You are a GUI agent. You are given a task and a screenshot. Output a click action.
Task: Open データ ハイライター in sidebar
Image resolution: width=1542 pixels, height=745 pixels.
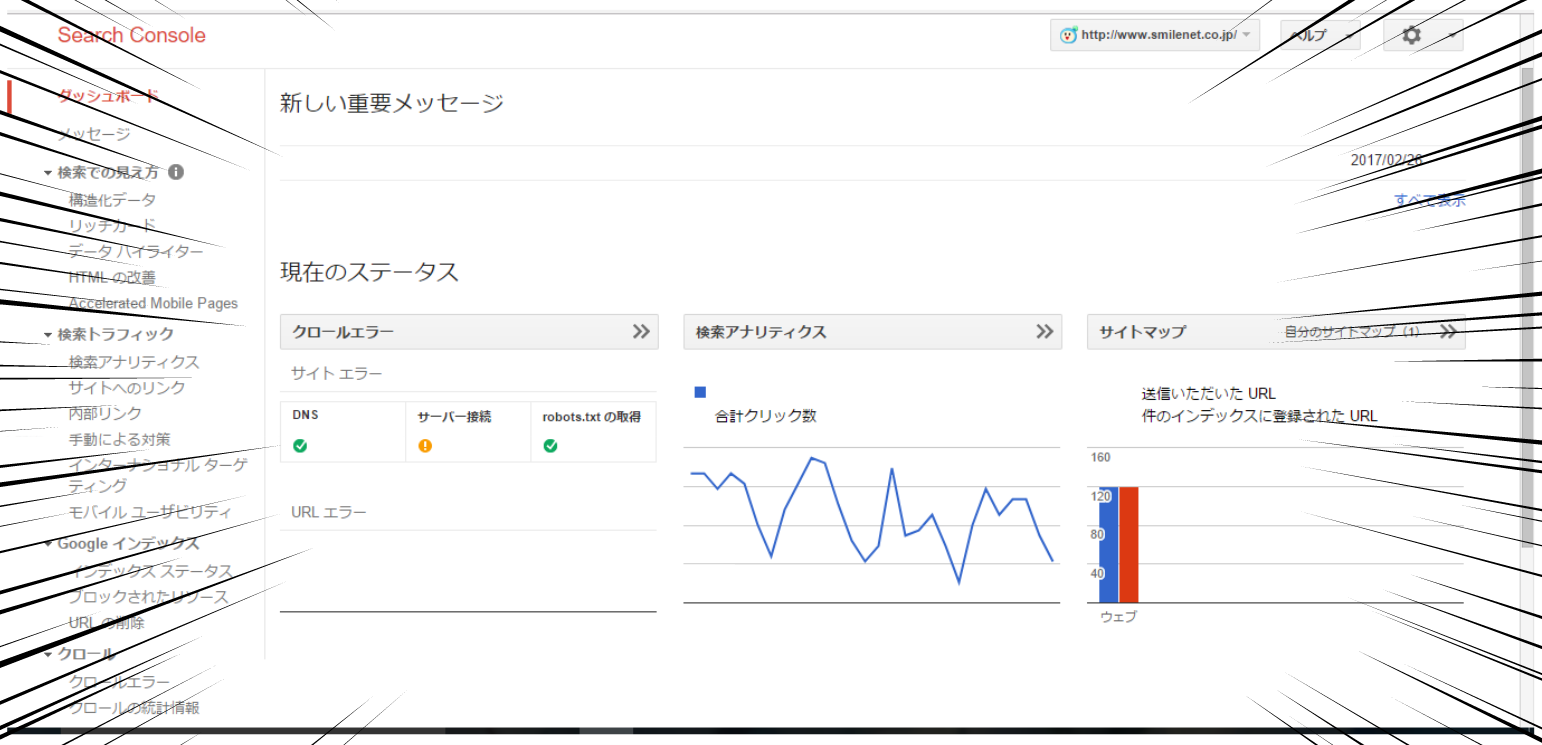coord(136,251)
